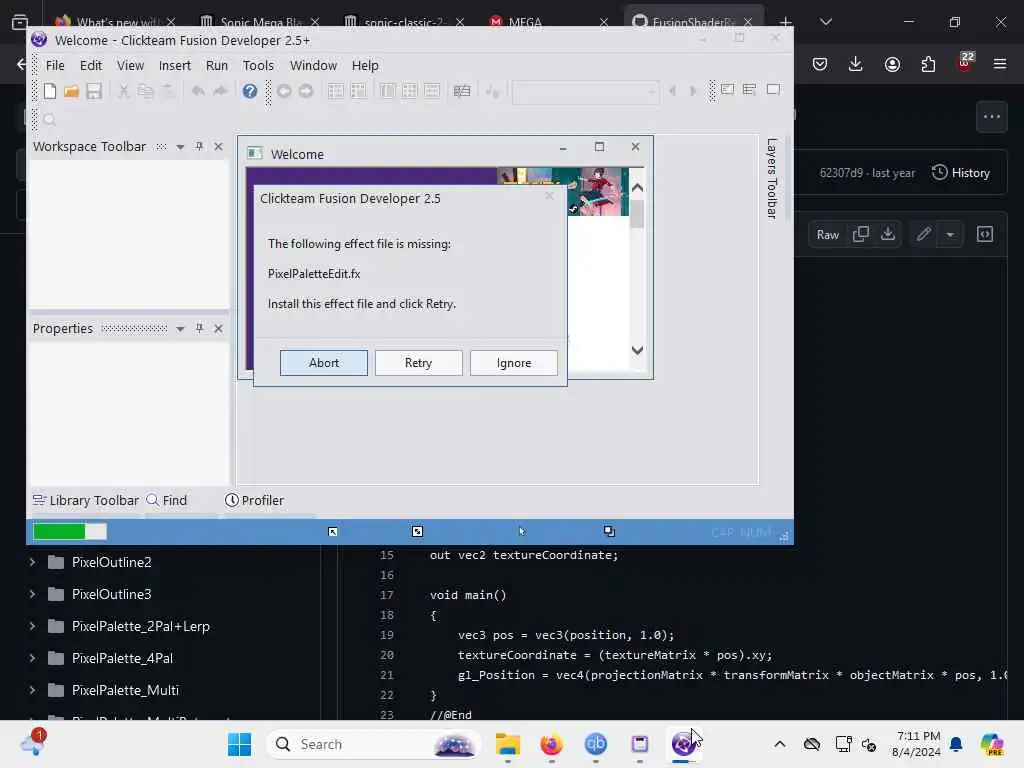This screenshot has width=1024, height=768.
Task: Open the PixelOutline2 folder link
Action: pos(112,562)
